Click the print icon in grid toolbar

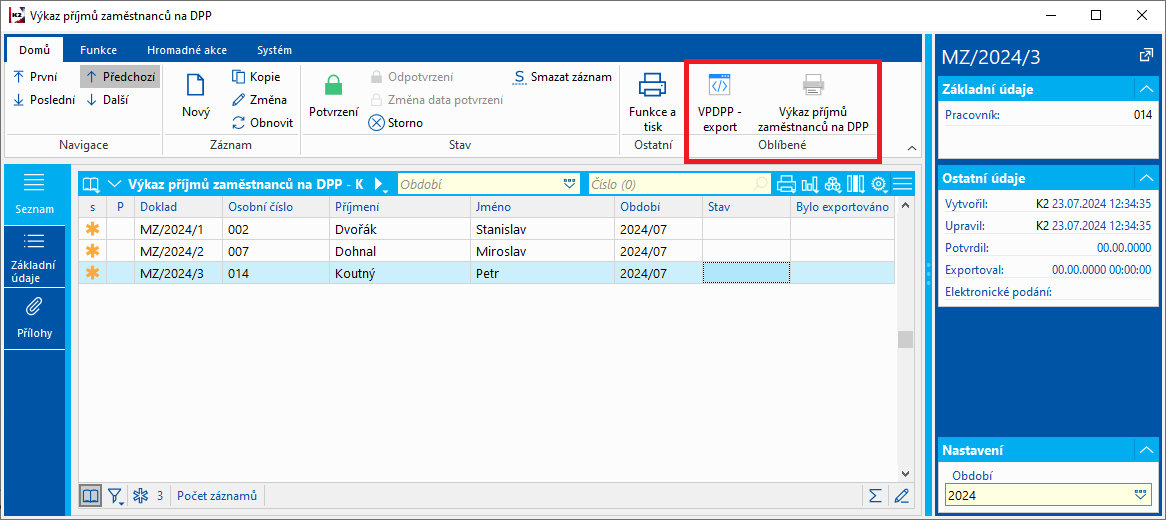click(x=787, y=184)
